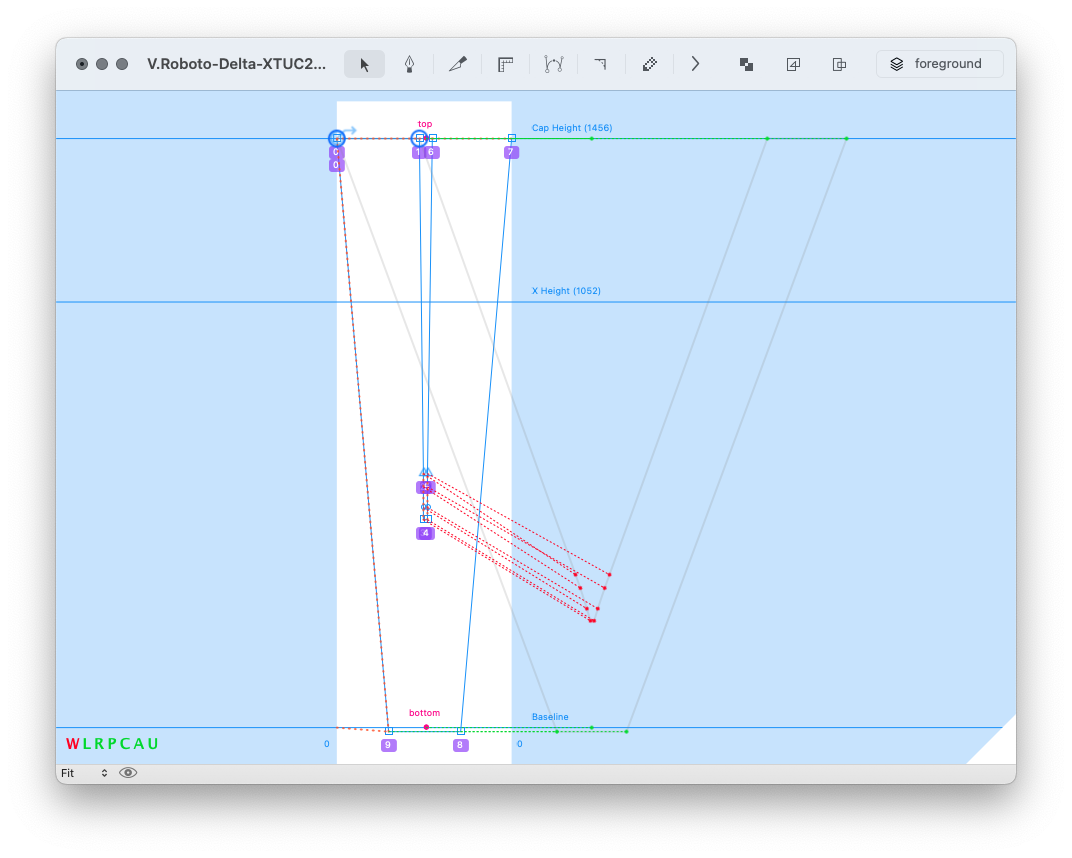This screenshot has width=1072, height=858.
Task: Click the bottom anchor point
Action: tap(426, 727)
